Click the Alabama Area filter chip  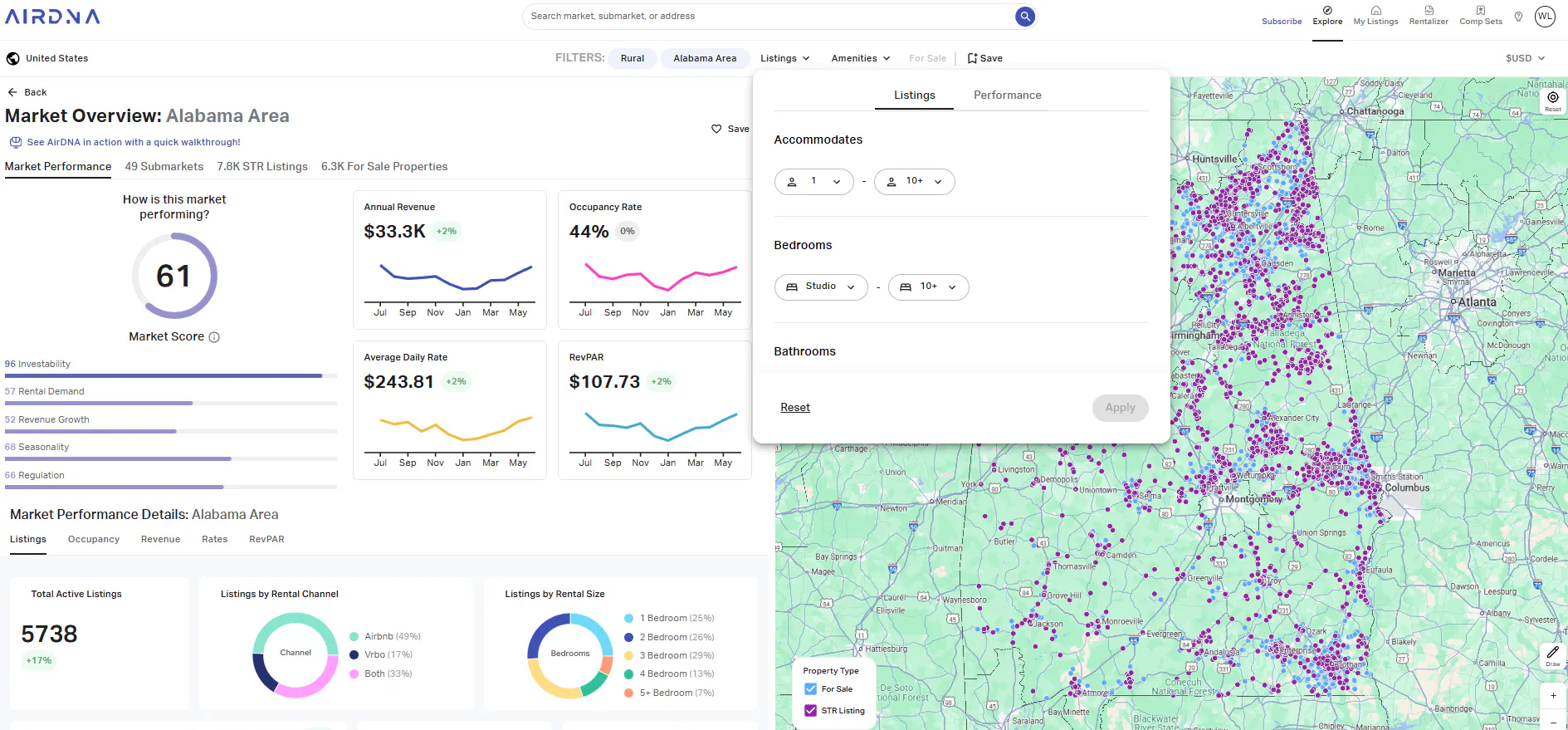tap(705, 58)
